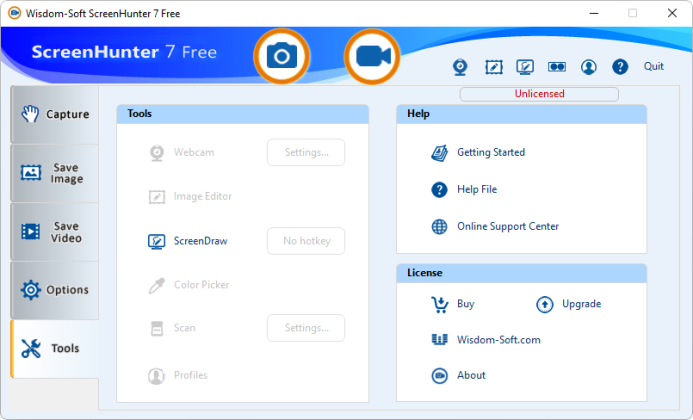Click the Color Picker label

[x=202, y=285]
